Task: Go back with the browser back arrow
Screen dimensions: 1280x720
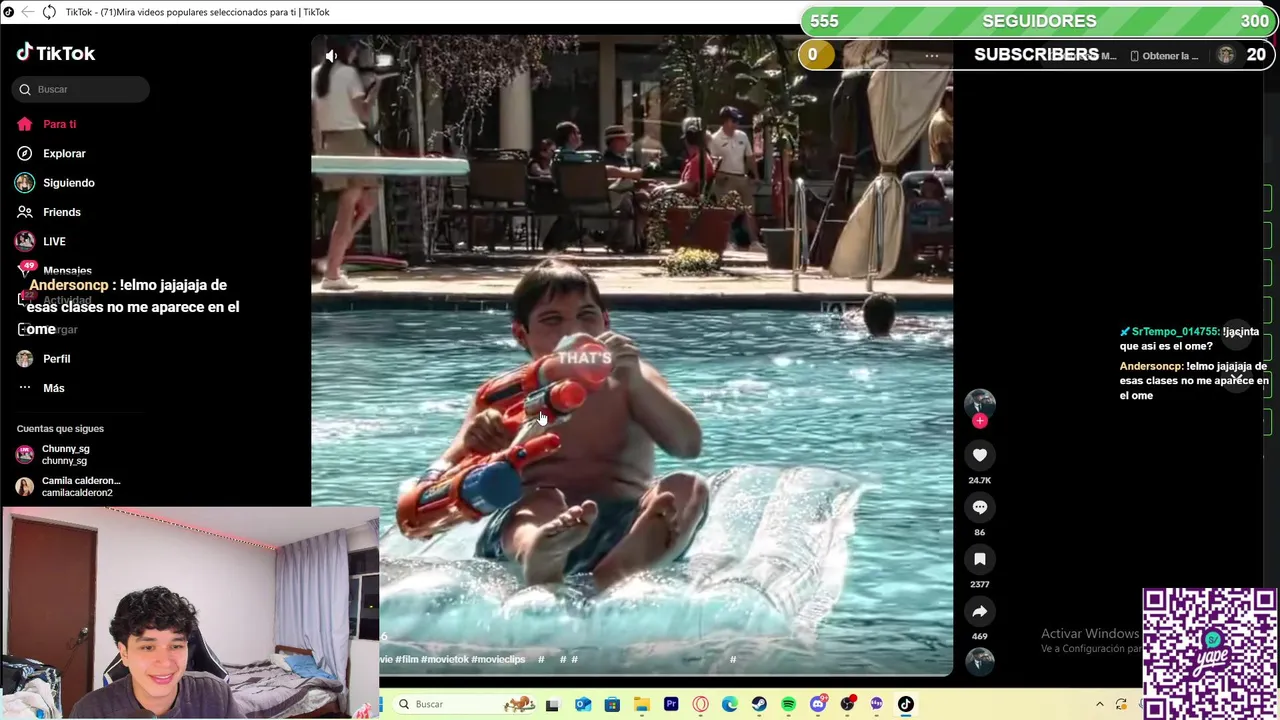Action: click(27, 12)
